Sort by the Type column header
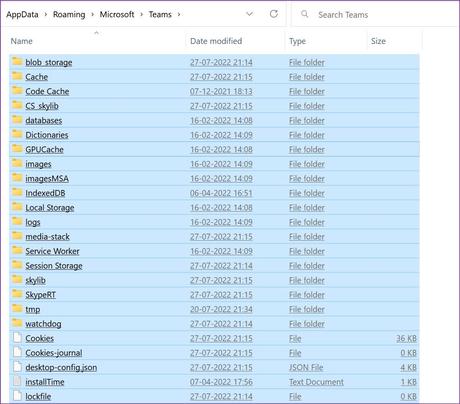Screen dimensions: 460x404 (297, 41)
